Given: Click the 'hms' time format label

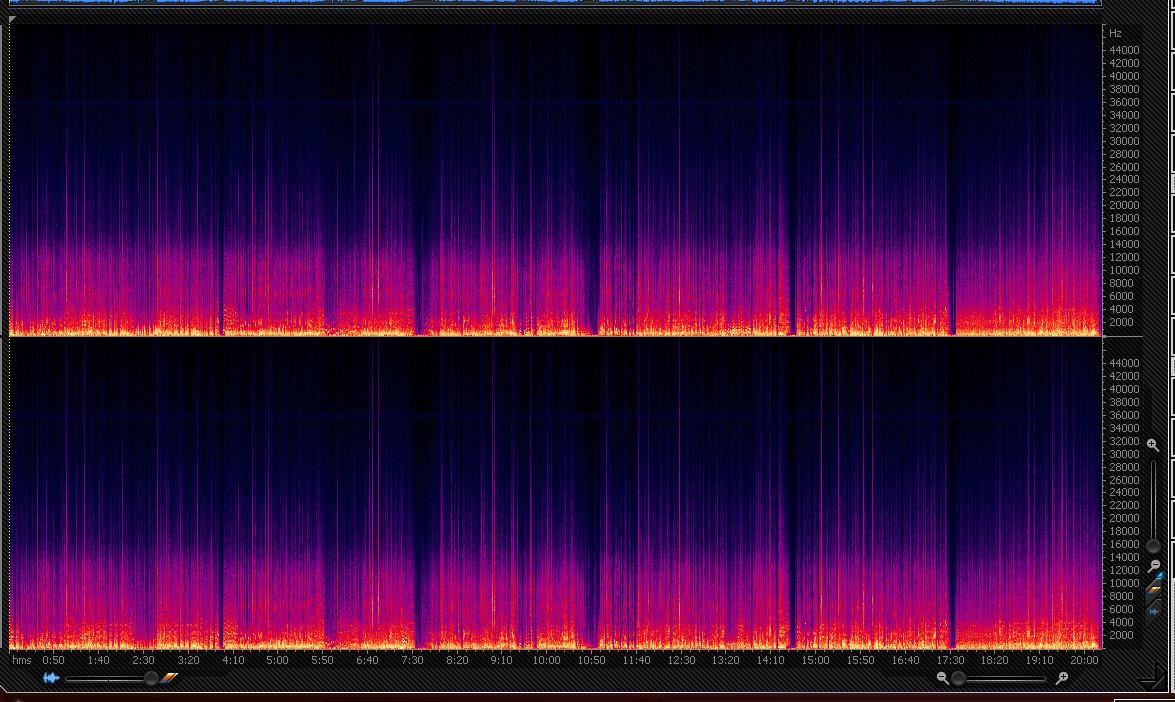Looking at the screenshot, I should pyautogui.click(x=22, y=660).
